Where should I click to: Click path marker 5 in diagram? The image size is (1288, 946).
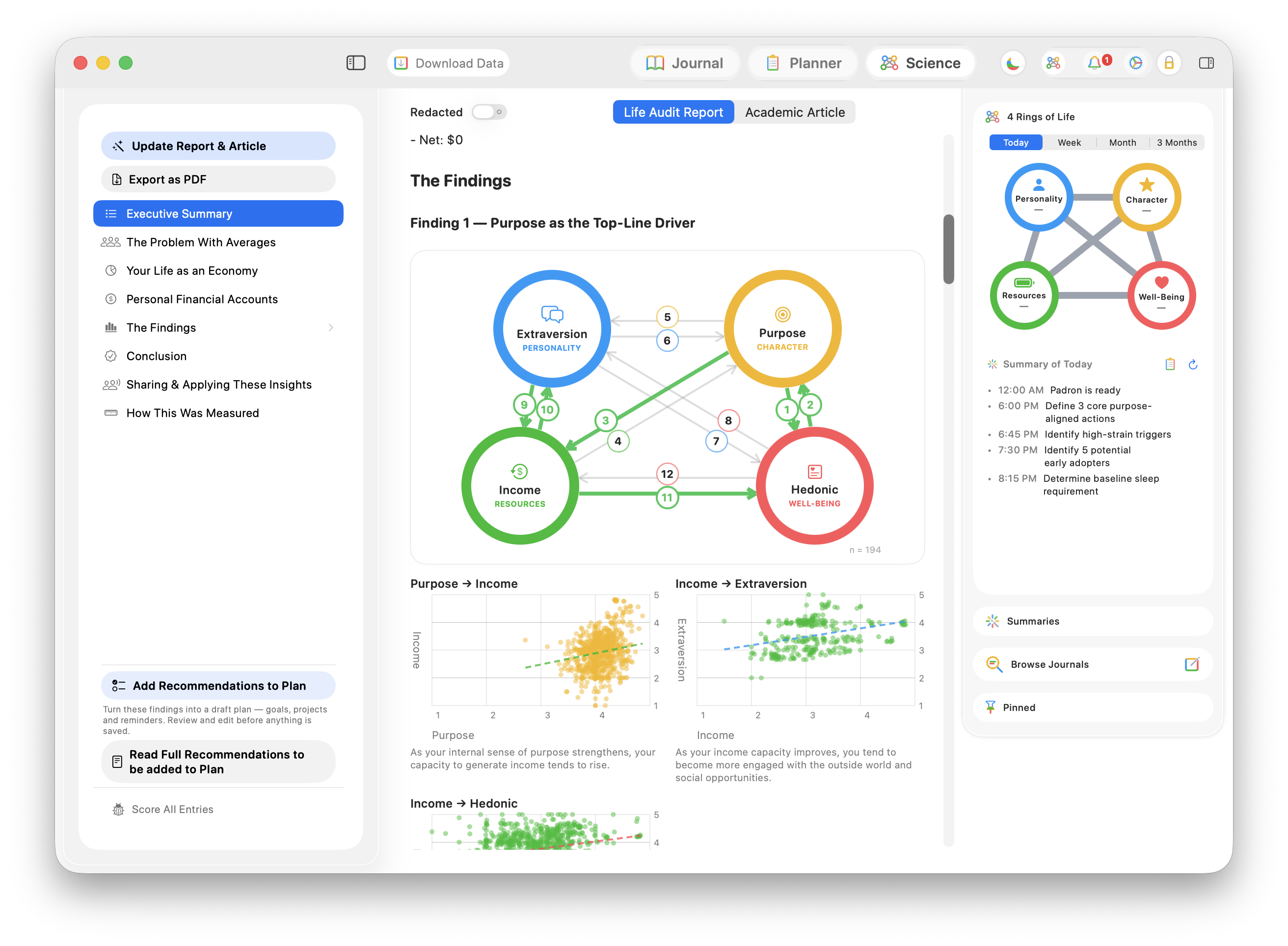[667, 317]
